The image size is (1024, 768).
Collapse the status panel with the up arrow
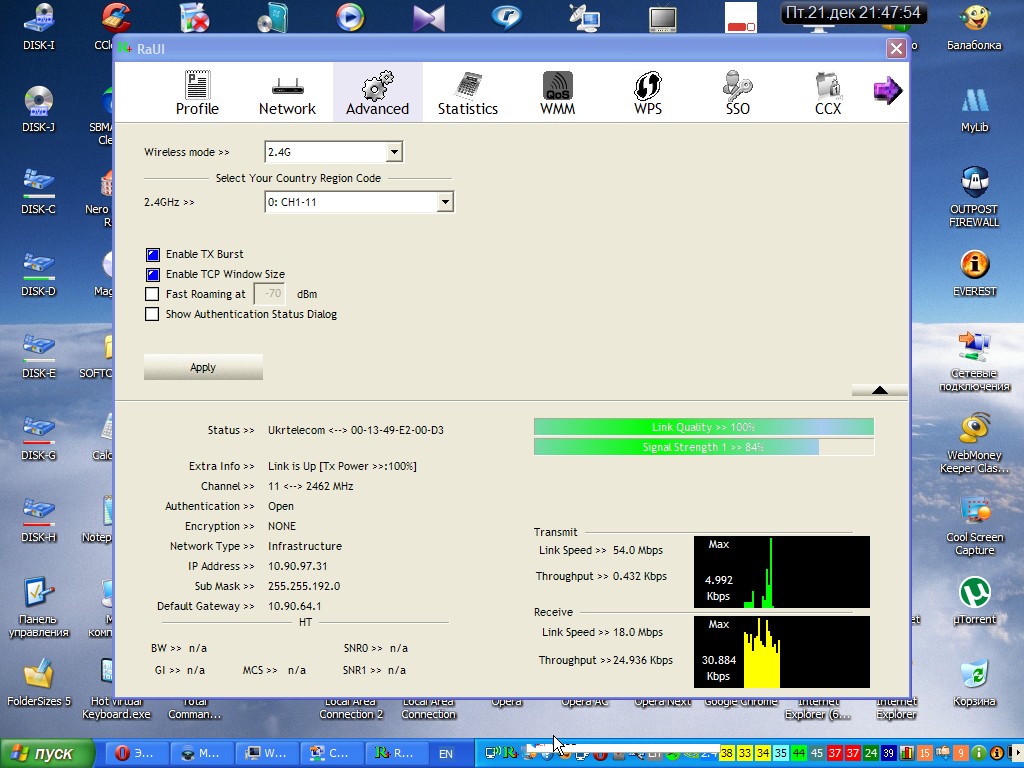pyautogui.click(x=879, y=390)
